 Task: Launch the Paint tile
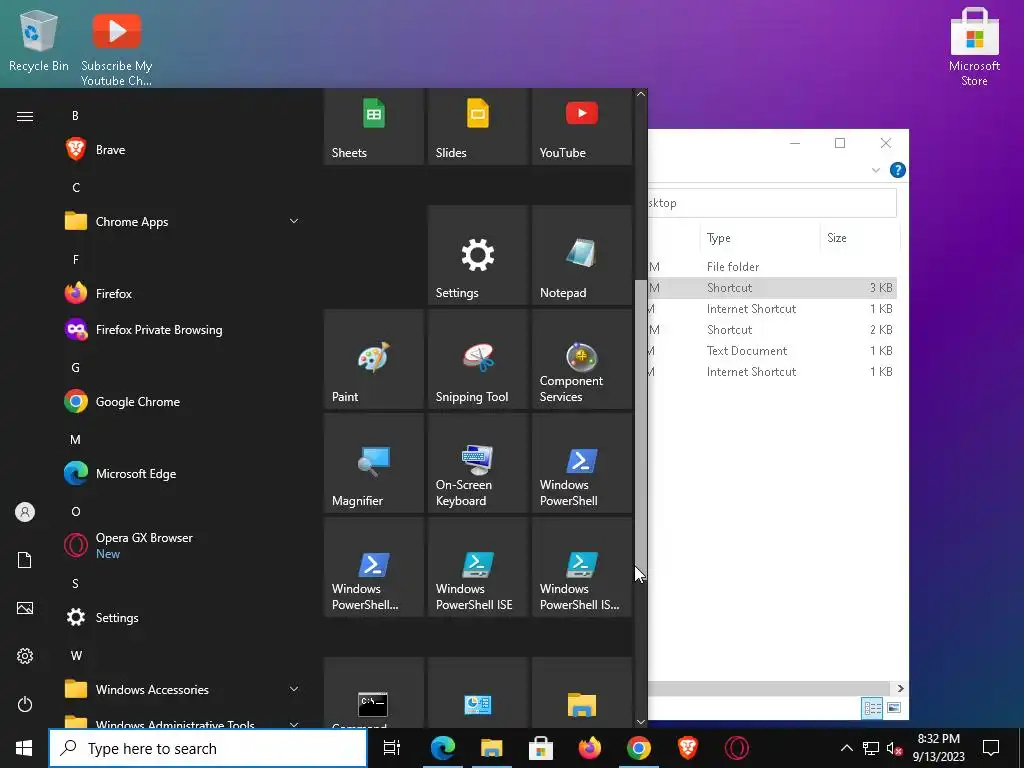tap(374, 359)
